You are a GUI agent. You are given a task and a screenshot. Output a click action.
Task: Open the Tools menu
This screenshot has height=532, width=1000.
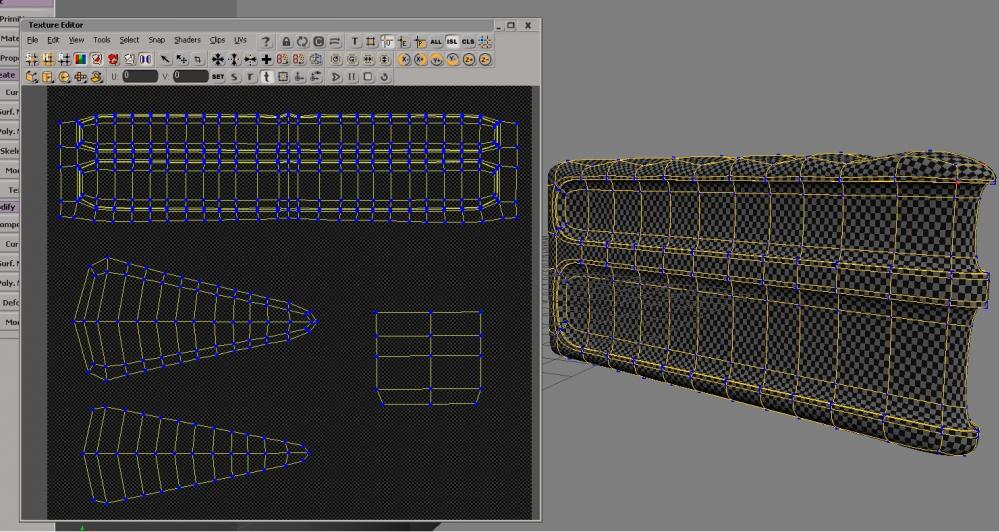coord(102,40)
